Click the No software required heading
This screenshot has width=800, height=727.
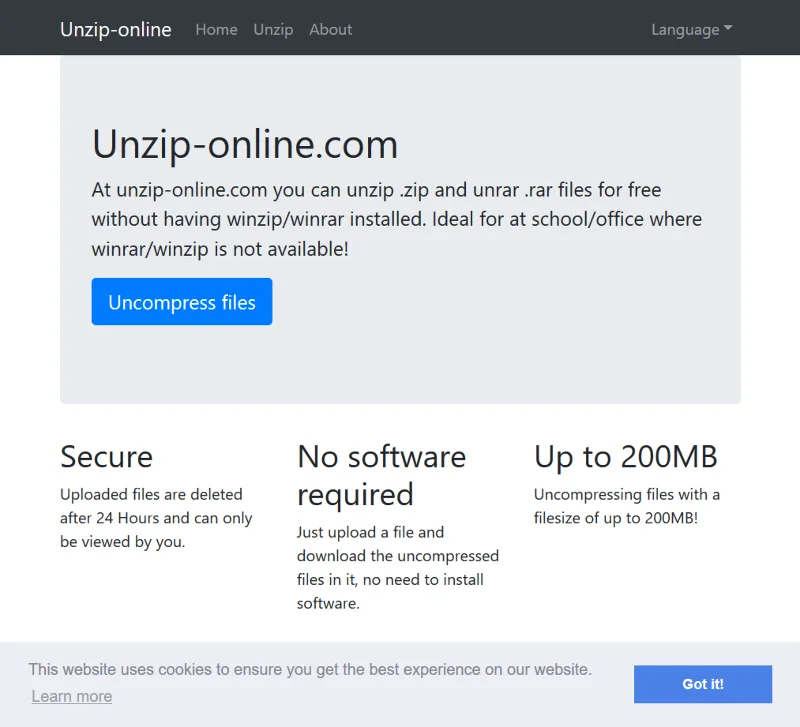381,475
